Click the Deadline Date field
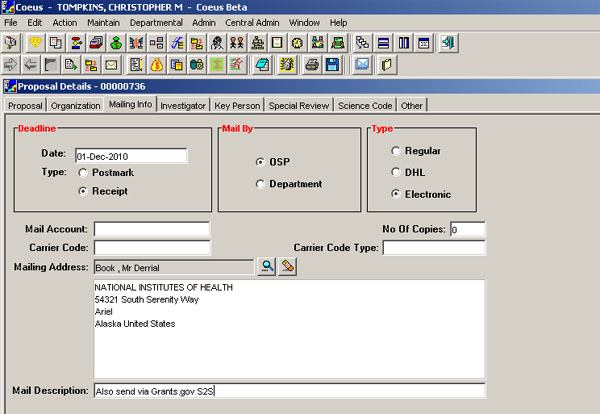Screen dimensions: 600x414 [x=131, y=155]
